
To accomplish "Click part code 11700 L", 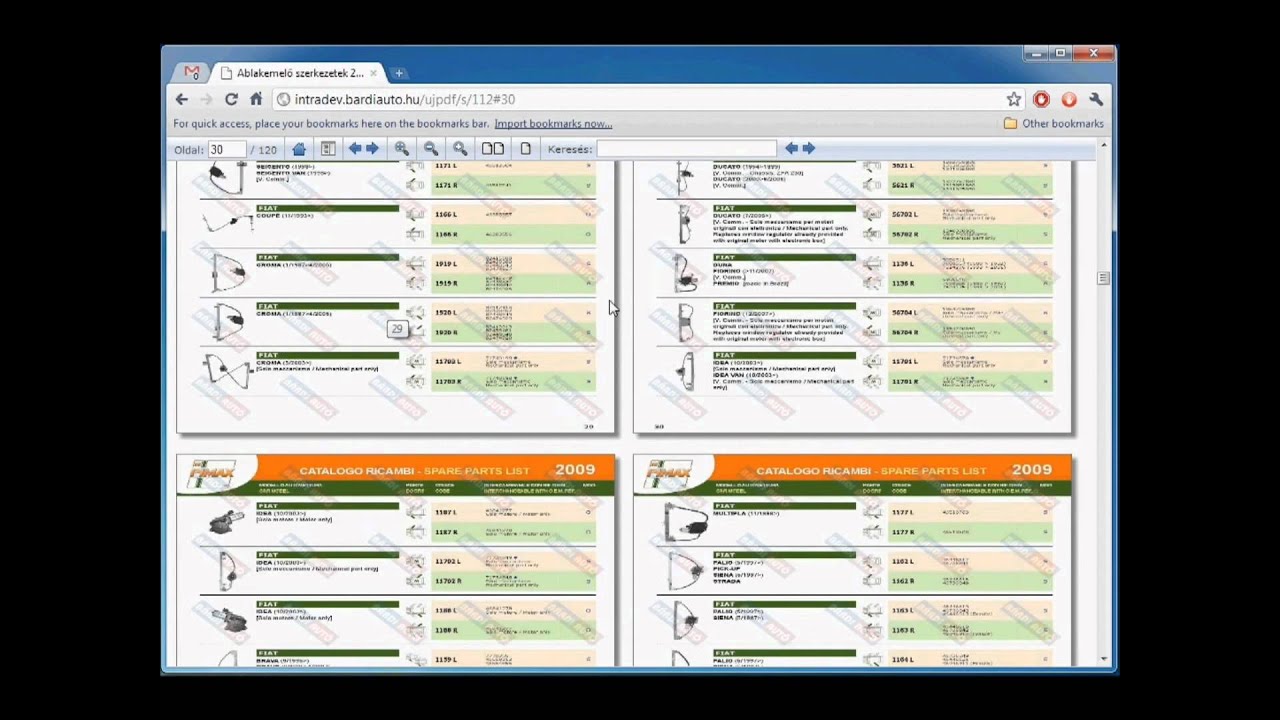I will click(x=448, y=361).
